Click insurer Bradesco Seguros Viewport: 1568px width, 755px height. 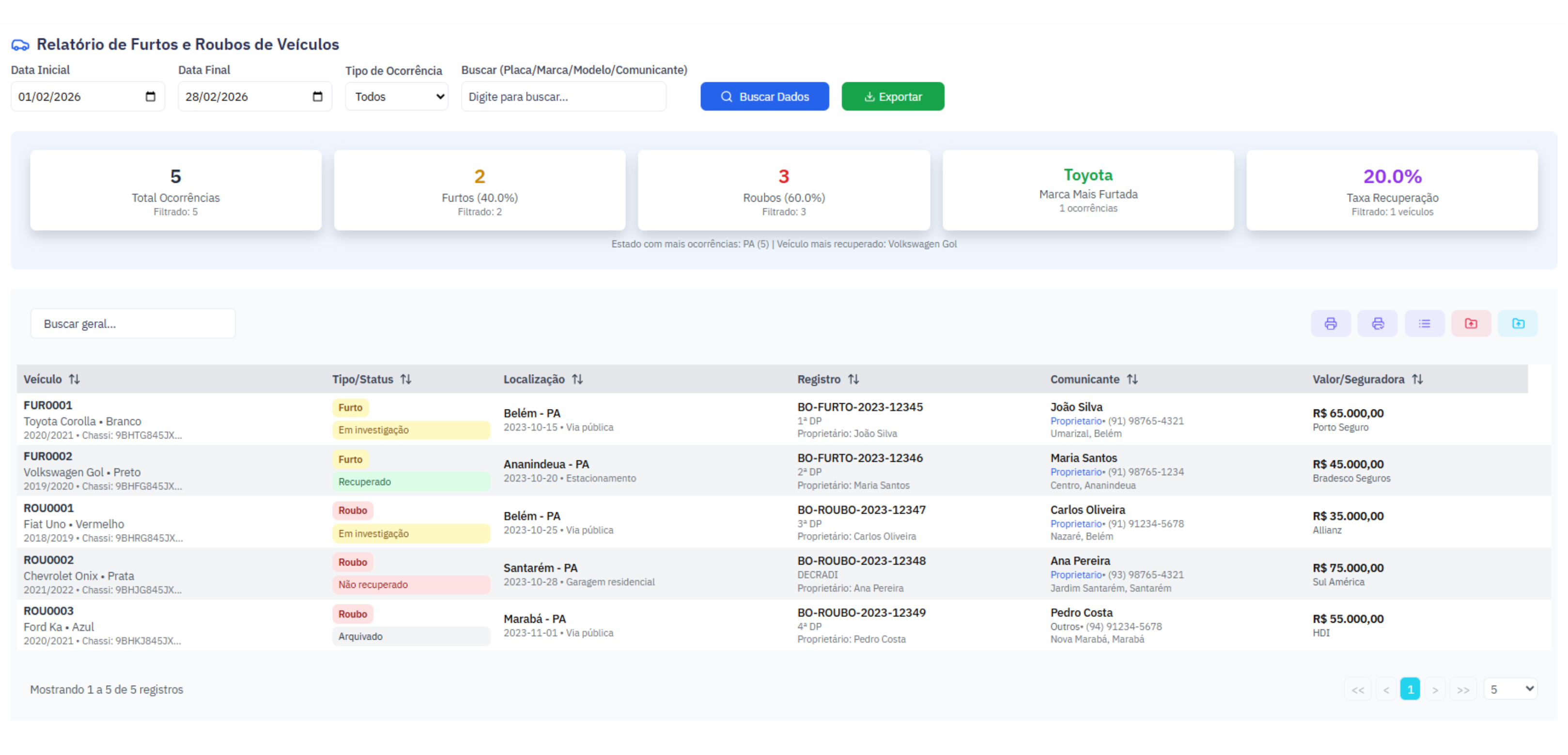click(x=1351, y=479)
